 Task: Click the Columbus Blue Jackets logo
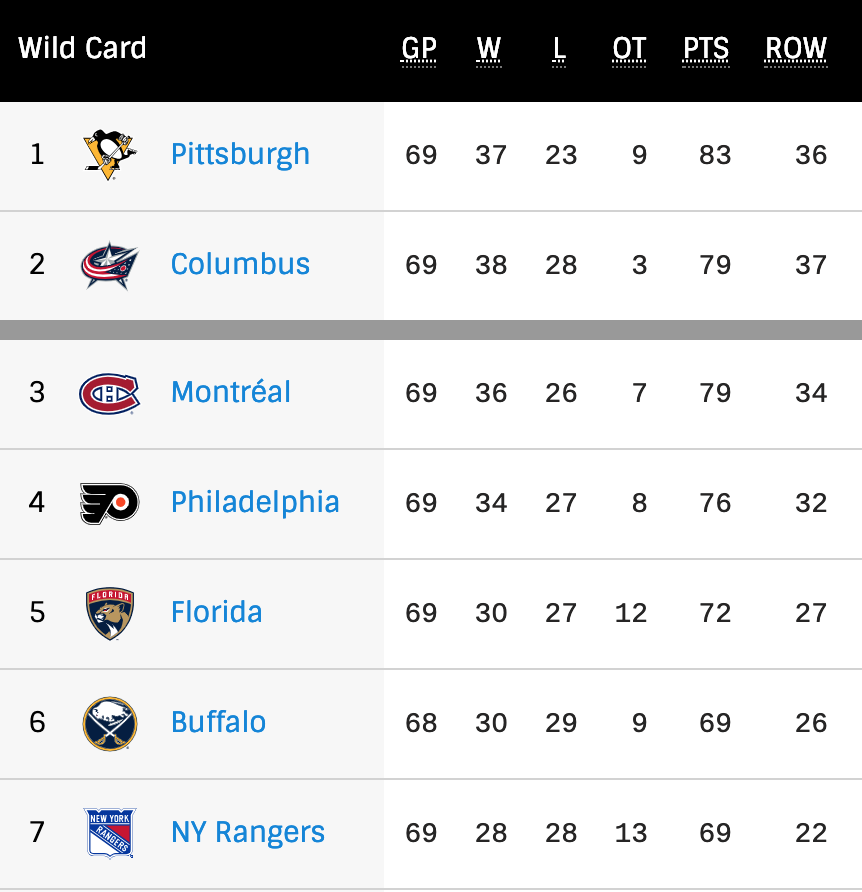tap(110, 265)
